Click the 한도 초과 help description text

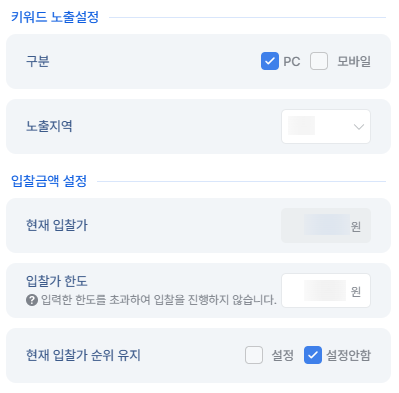point(159,300)
